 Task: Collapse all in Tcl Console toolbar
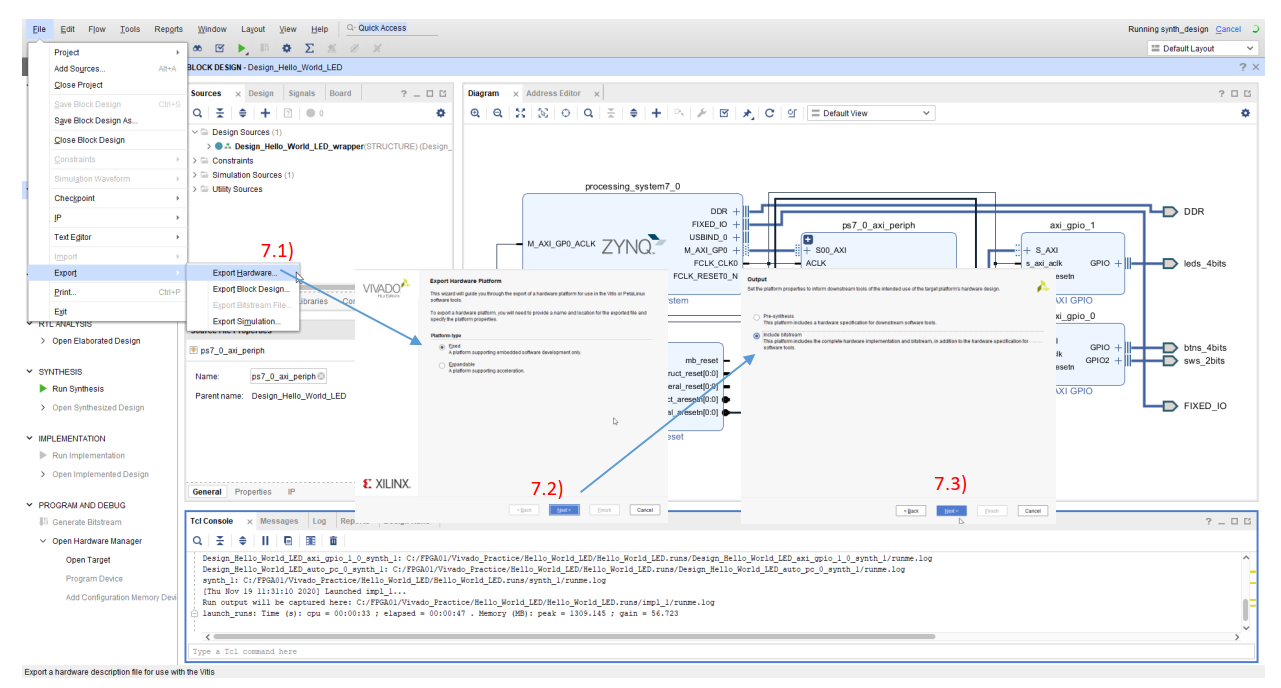pyautogui.click(x=220, y=540)
